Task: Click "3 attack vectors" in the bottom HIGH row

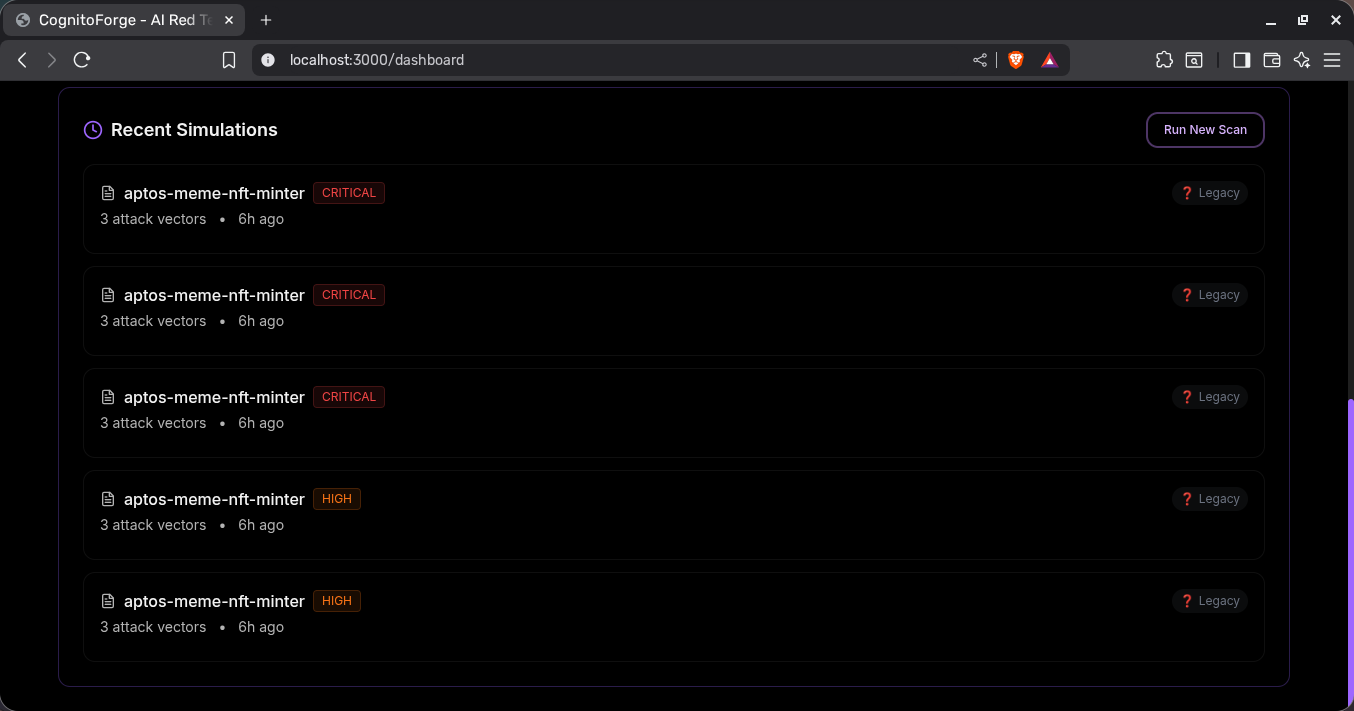Action: tap(153, 627)
